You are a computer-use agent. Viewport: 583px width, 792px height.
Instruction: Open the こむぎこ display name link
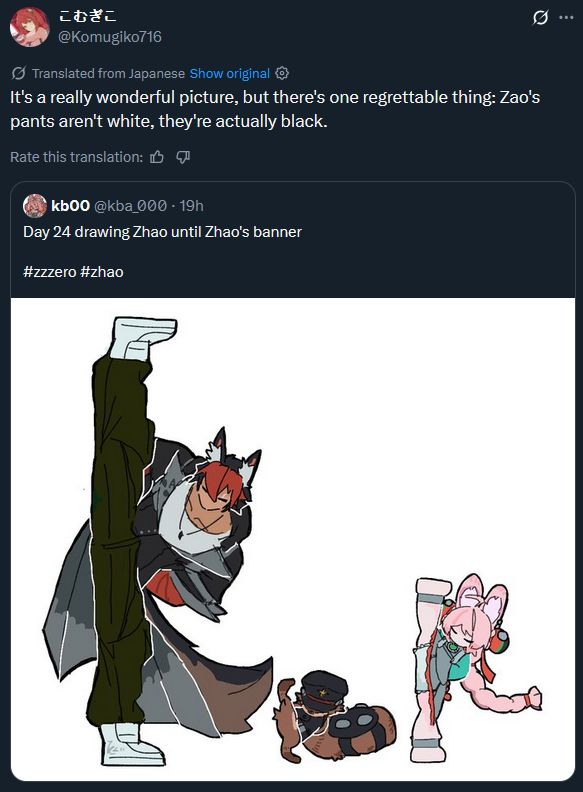click(x=88, y=16)
